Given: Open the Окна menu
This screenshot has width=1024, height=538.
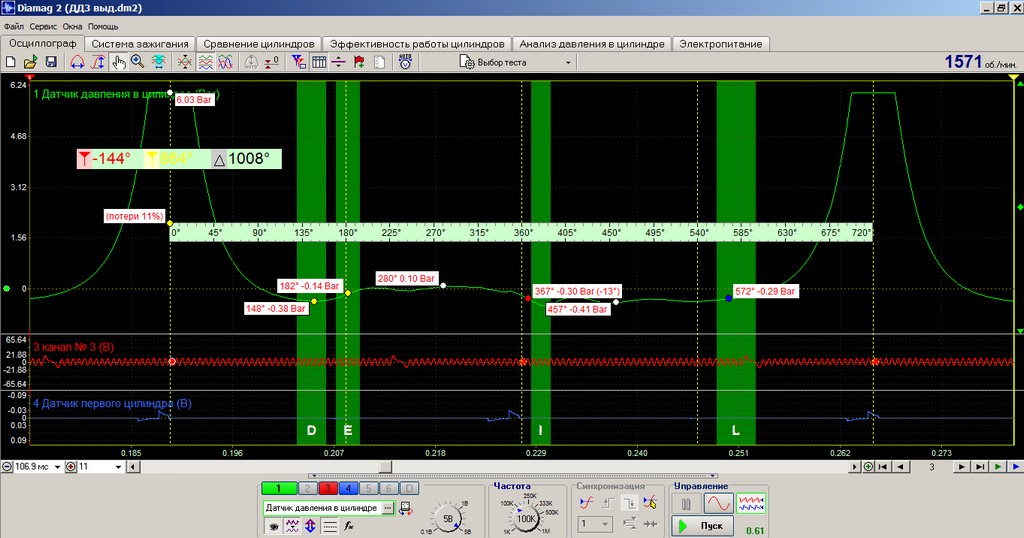Looking at the screenshot, I should click(x=72, y=27).
